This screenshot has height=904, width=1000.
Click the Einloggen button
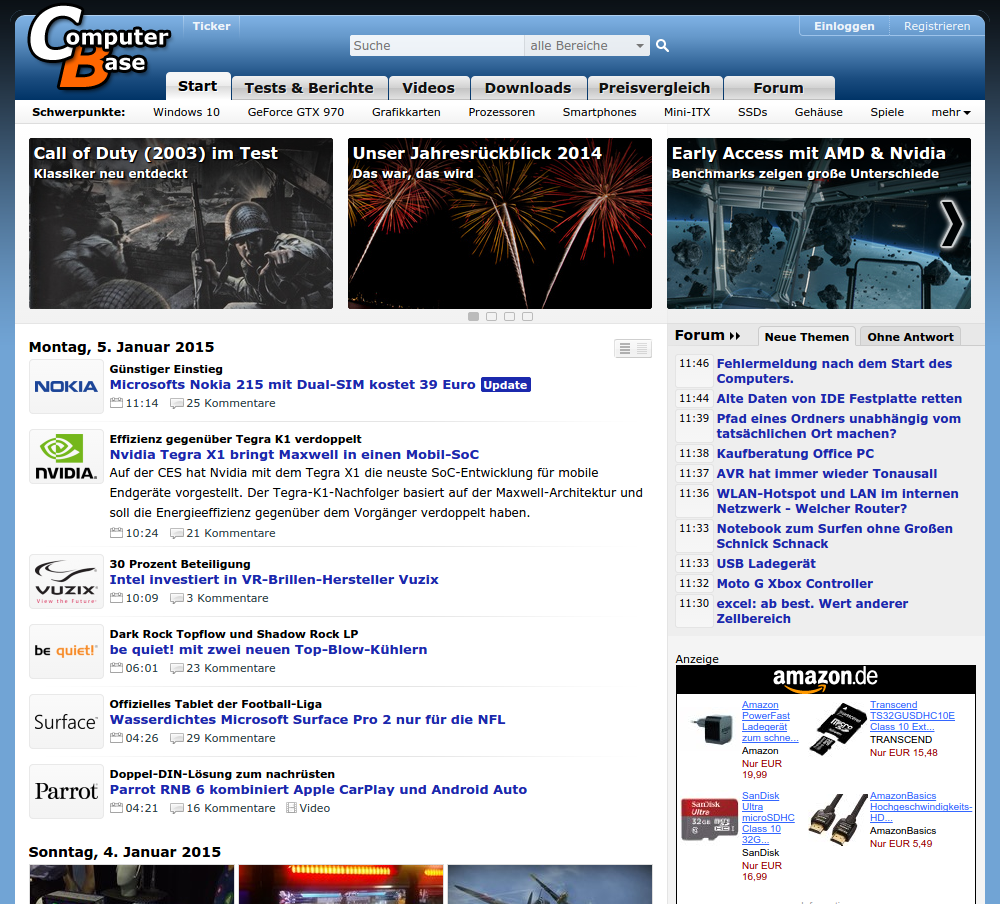[844, 26]
